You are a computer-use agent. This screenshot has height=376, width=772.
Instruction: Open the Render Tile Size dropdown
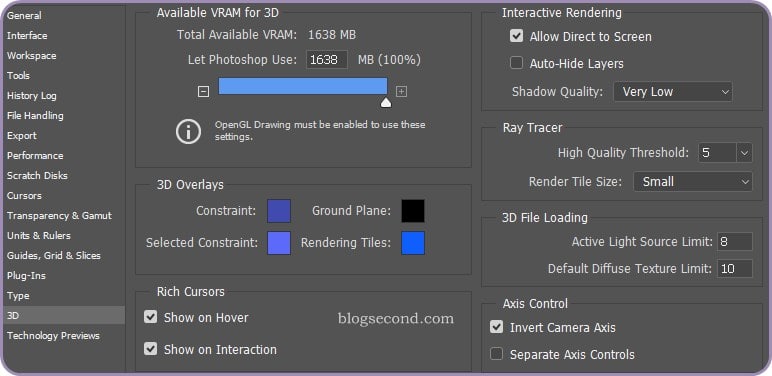692,182
